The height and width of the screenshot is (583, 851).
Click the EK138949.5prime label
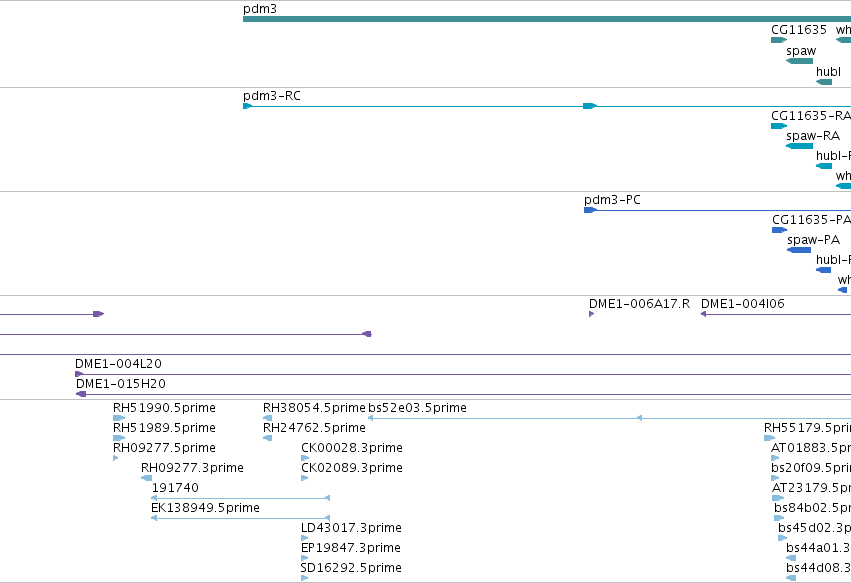[x=205, y=508]
